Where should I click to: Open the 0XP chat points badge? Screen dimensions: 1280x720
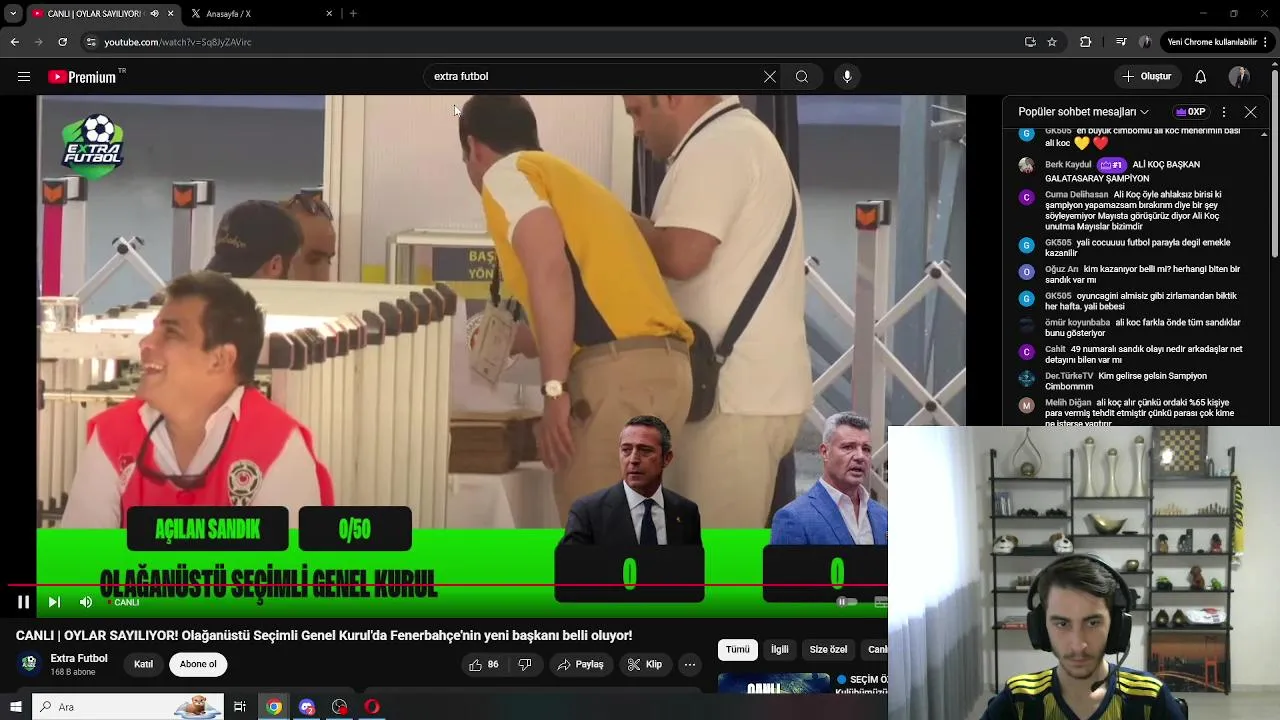[x=1191, y=112]
